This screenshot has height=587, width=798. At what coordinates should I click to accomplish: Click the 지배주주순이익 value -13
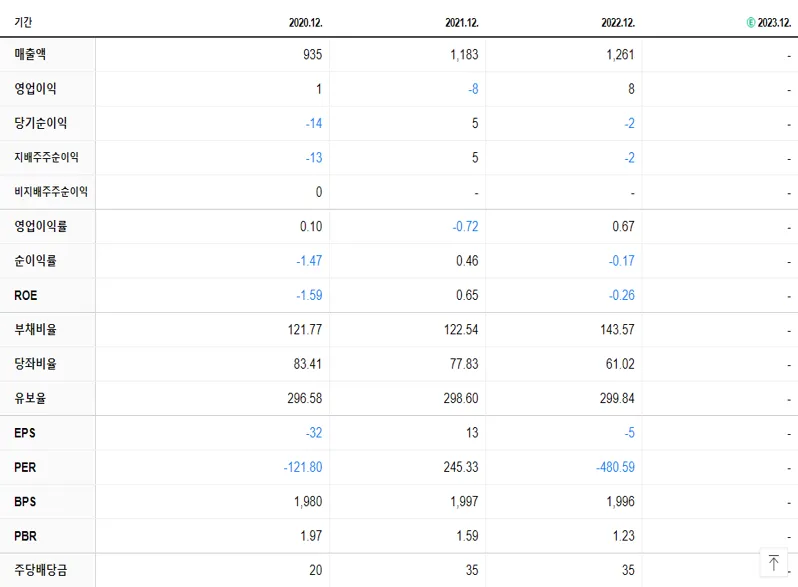314,158
